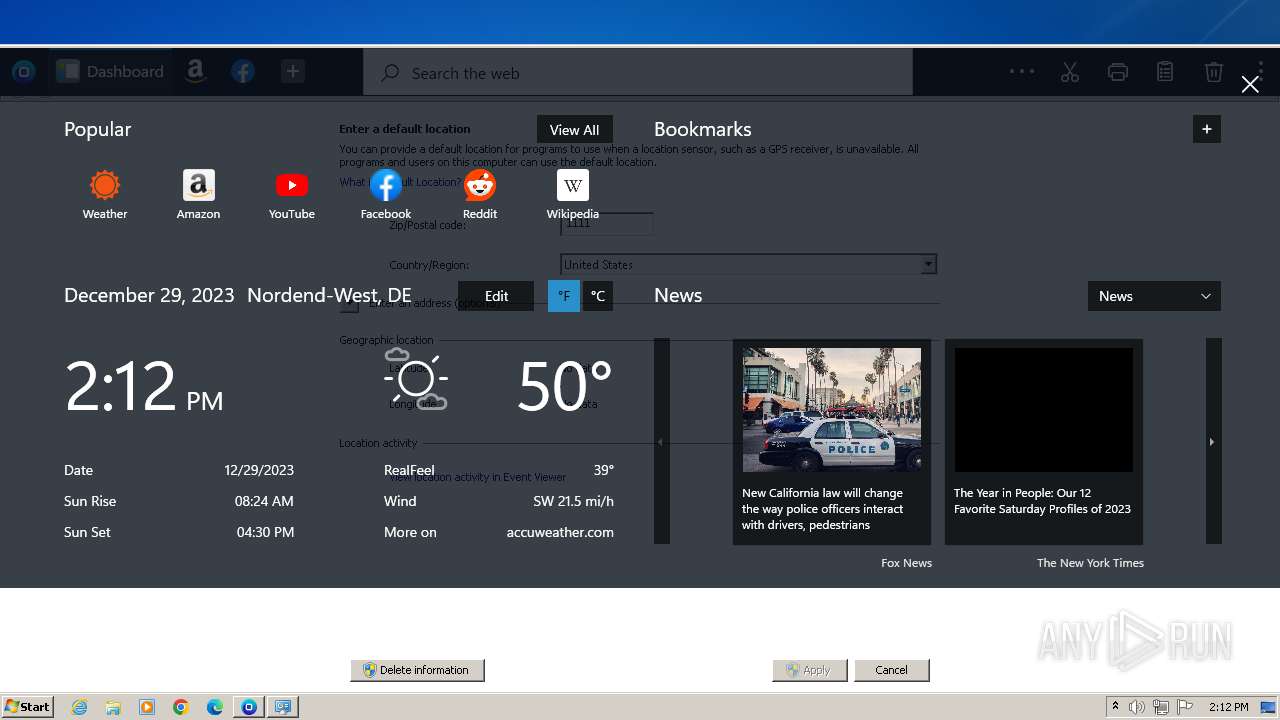Click the View All button
Viewport: 1280px width, 720px height.
(575, 130)
